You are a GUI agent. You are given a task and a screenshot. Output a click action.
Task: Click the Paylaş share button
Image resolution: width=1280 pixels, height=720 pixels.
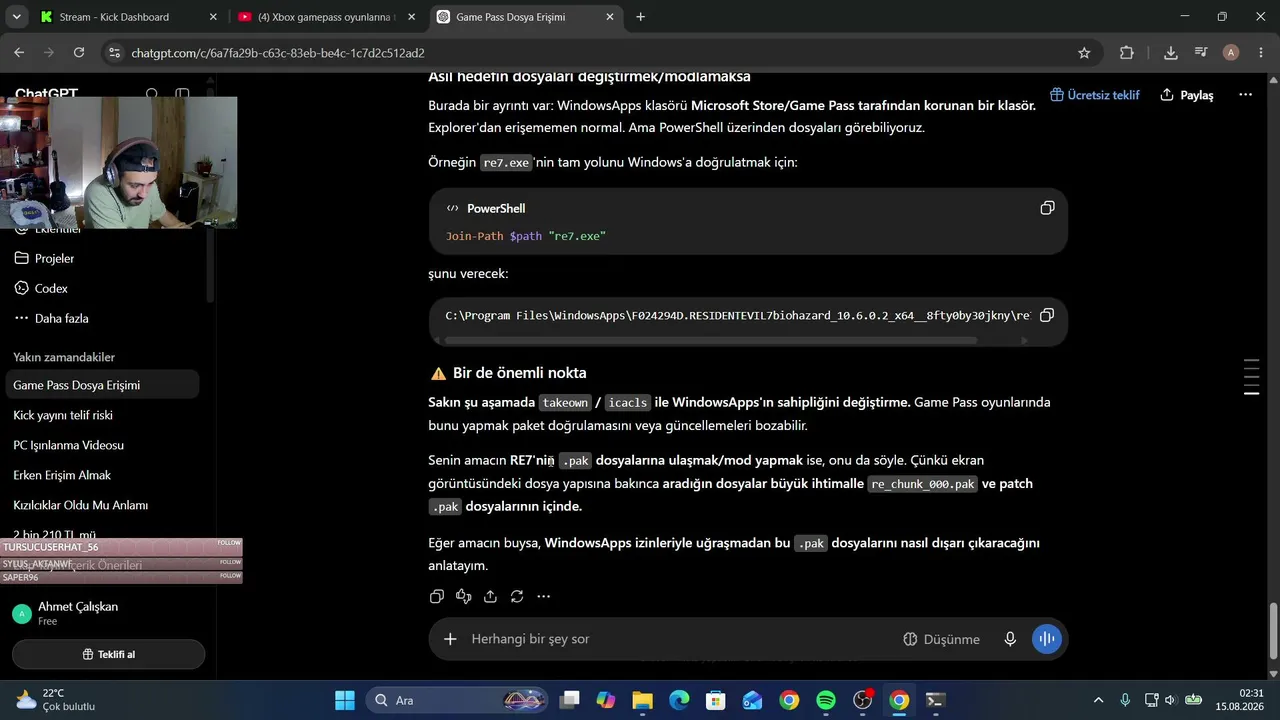1187,95
